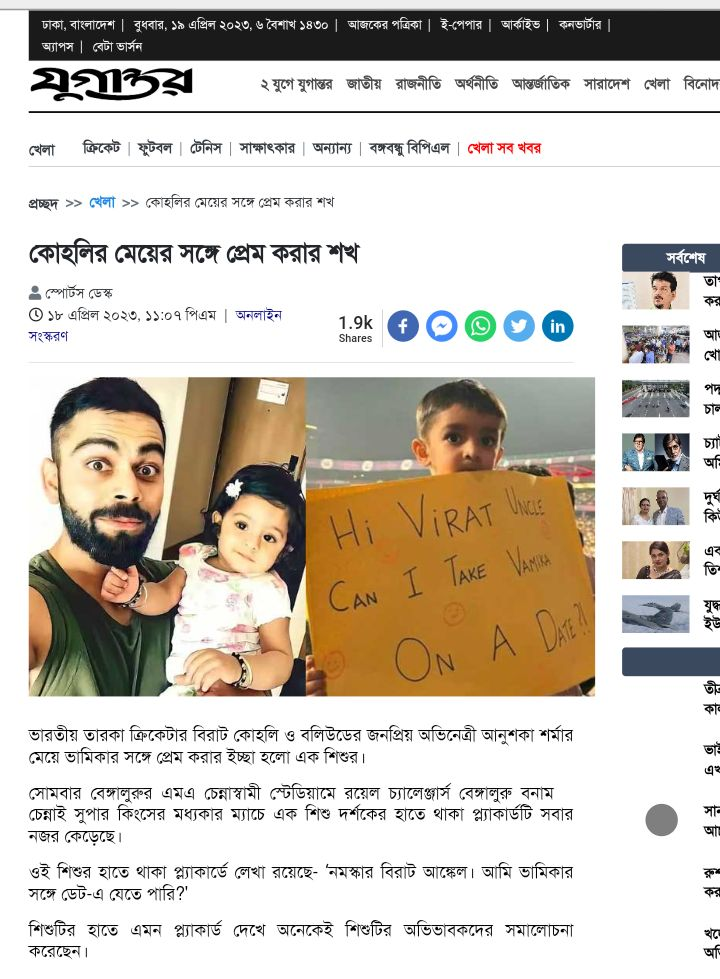Open the fighter jet sidebar news thumbnail
Image resolution: width=720 pixels, height=979 pixels.
pos(656,614)
